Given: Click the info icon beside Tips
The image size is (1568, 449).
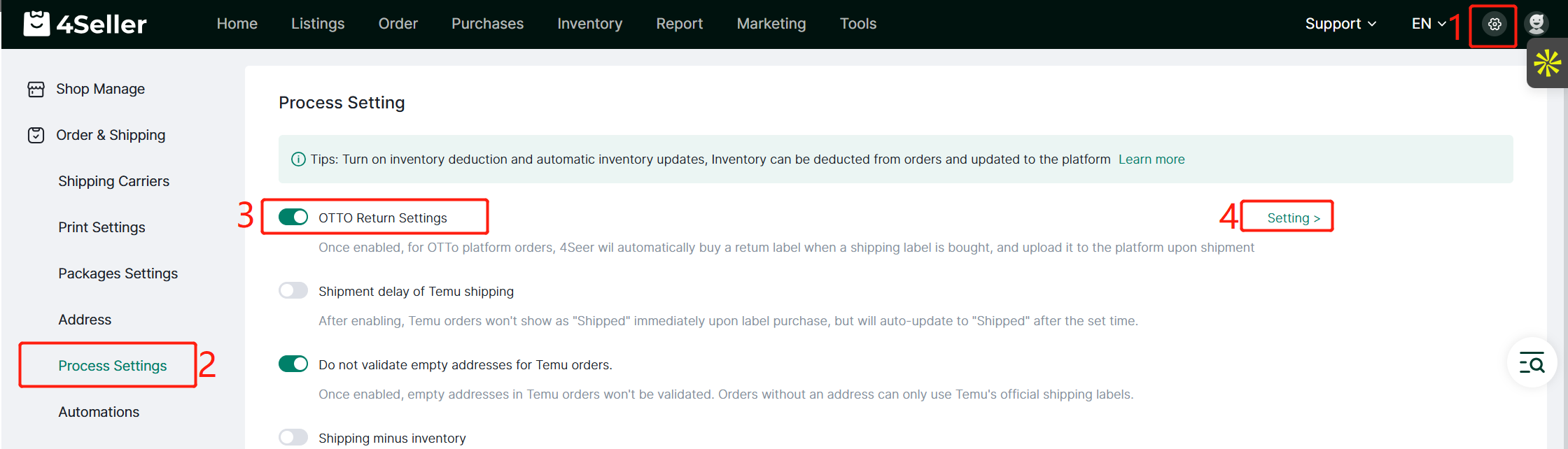Looking at the screenshot, I should tap(298, 159).
